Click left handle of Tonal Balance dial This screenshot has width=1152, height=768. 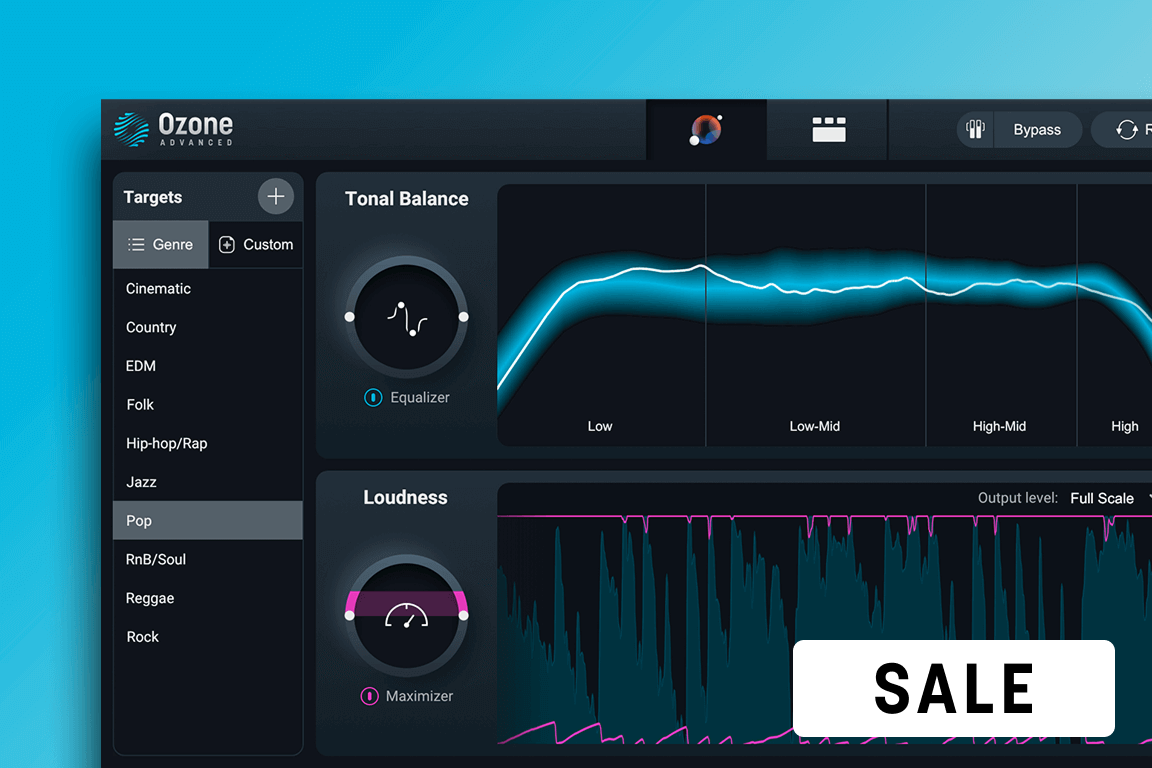pyautogui.click(x=350, y=317)
